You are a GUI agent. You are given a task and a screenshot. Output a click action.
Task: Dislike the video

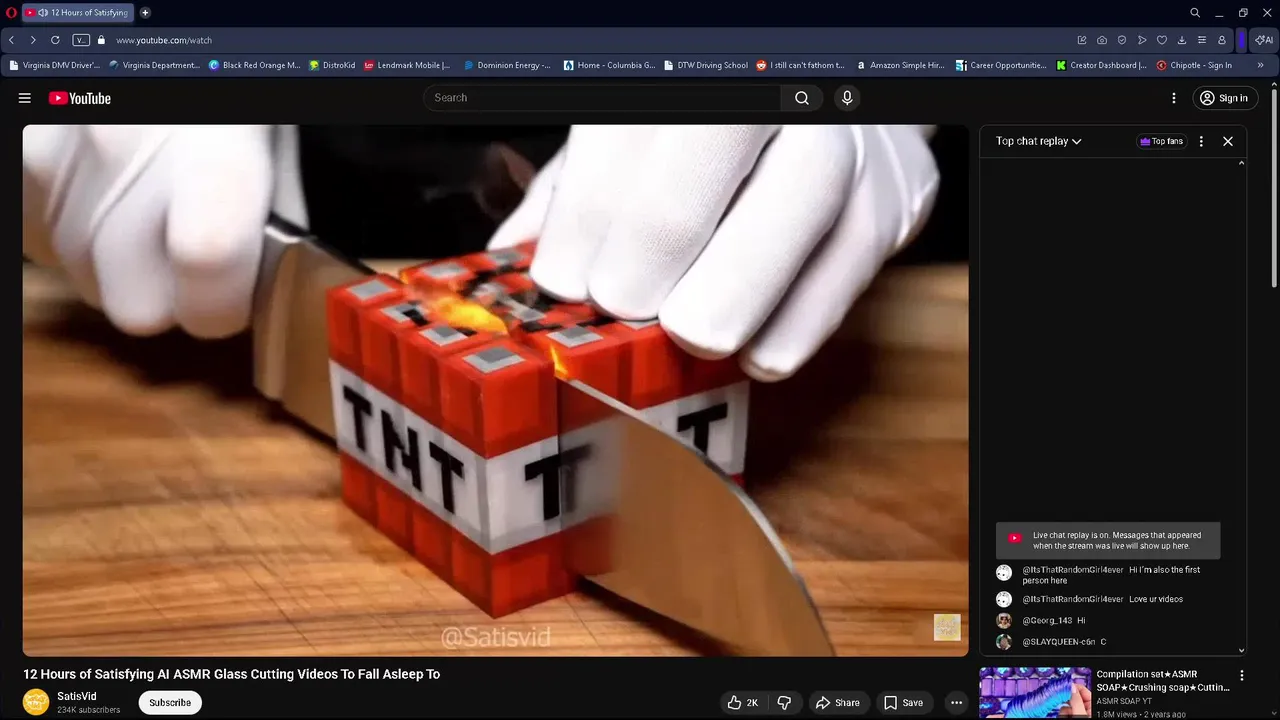click(x=785, y=703)
